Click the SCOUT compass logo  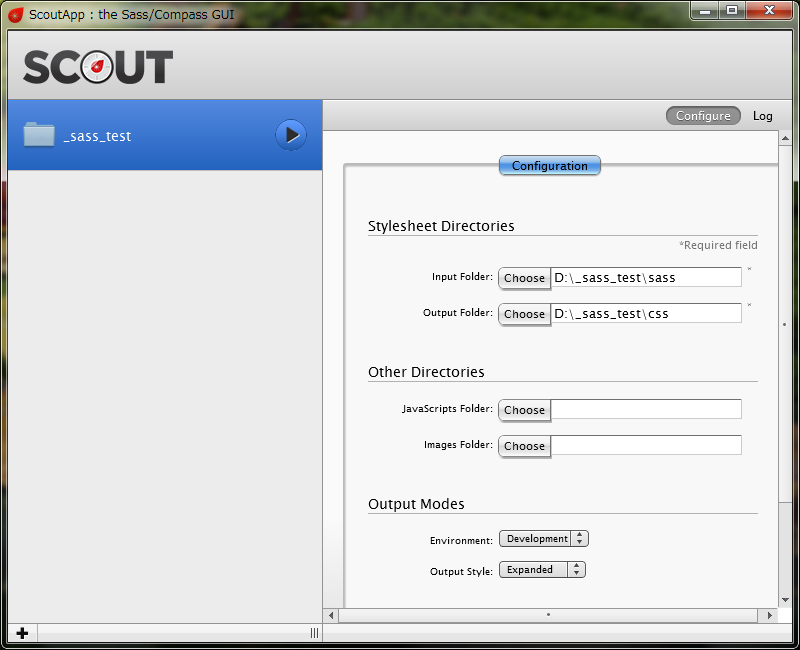pos(97,67)
